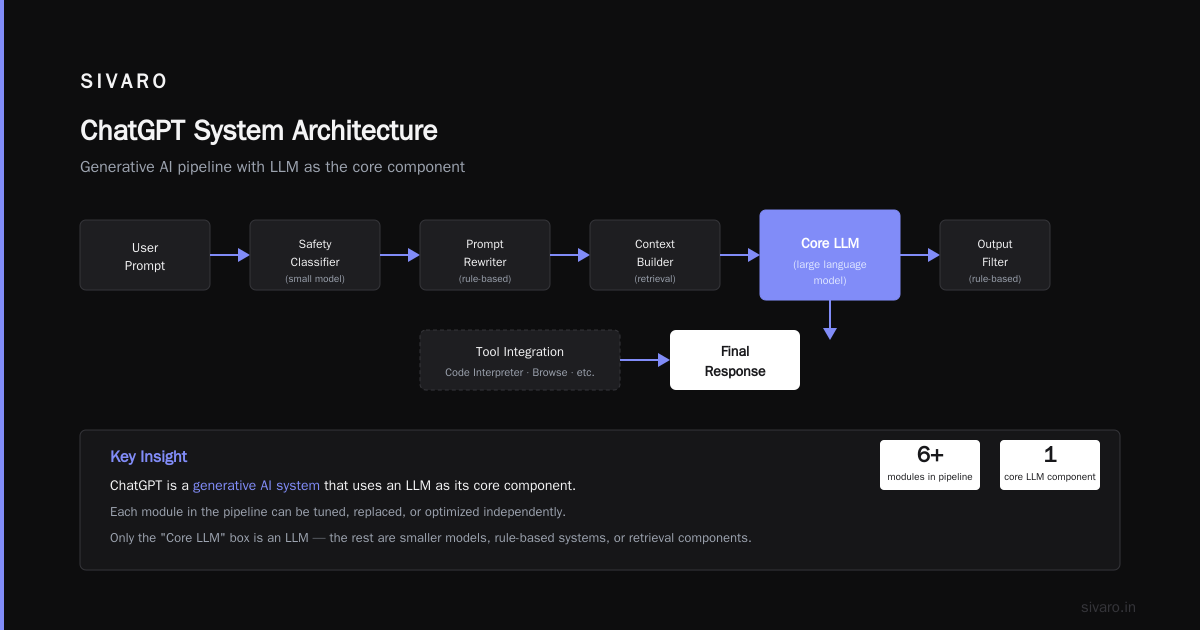The width and height of the screenshot is (1200, 630).
Task: Click the sivaro.in footer text
Action: (x=1108, y=607)
